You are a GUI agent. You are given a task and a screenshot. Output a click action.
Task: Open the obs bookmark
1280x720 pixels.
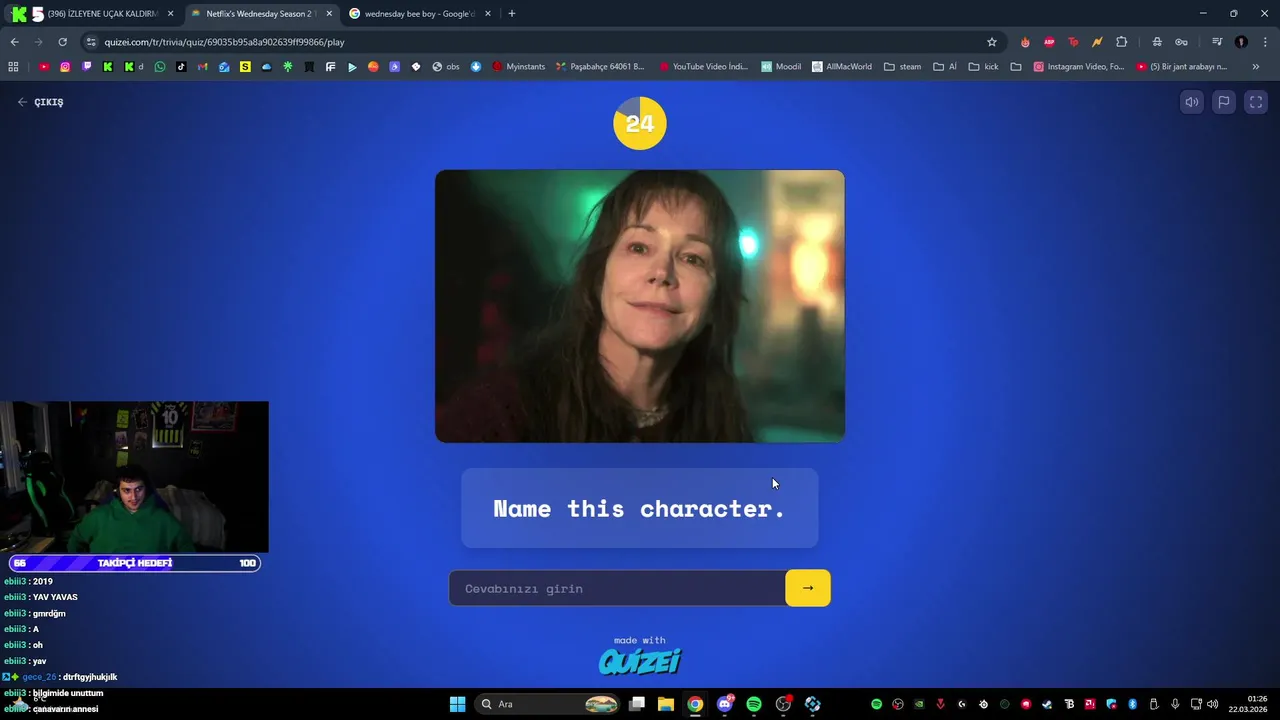click(446, 67)
